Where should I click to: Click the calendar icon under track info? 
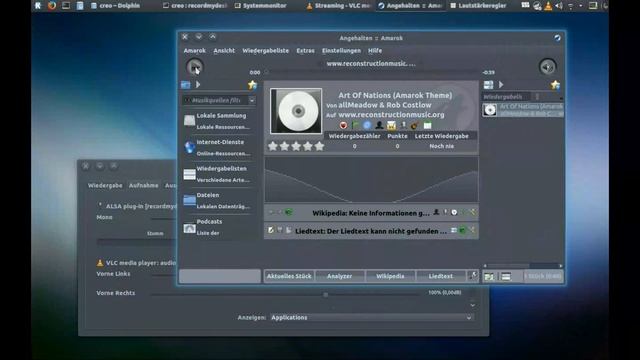pyautogui.click(x=427, y=125)
